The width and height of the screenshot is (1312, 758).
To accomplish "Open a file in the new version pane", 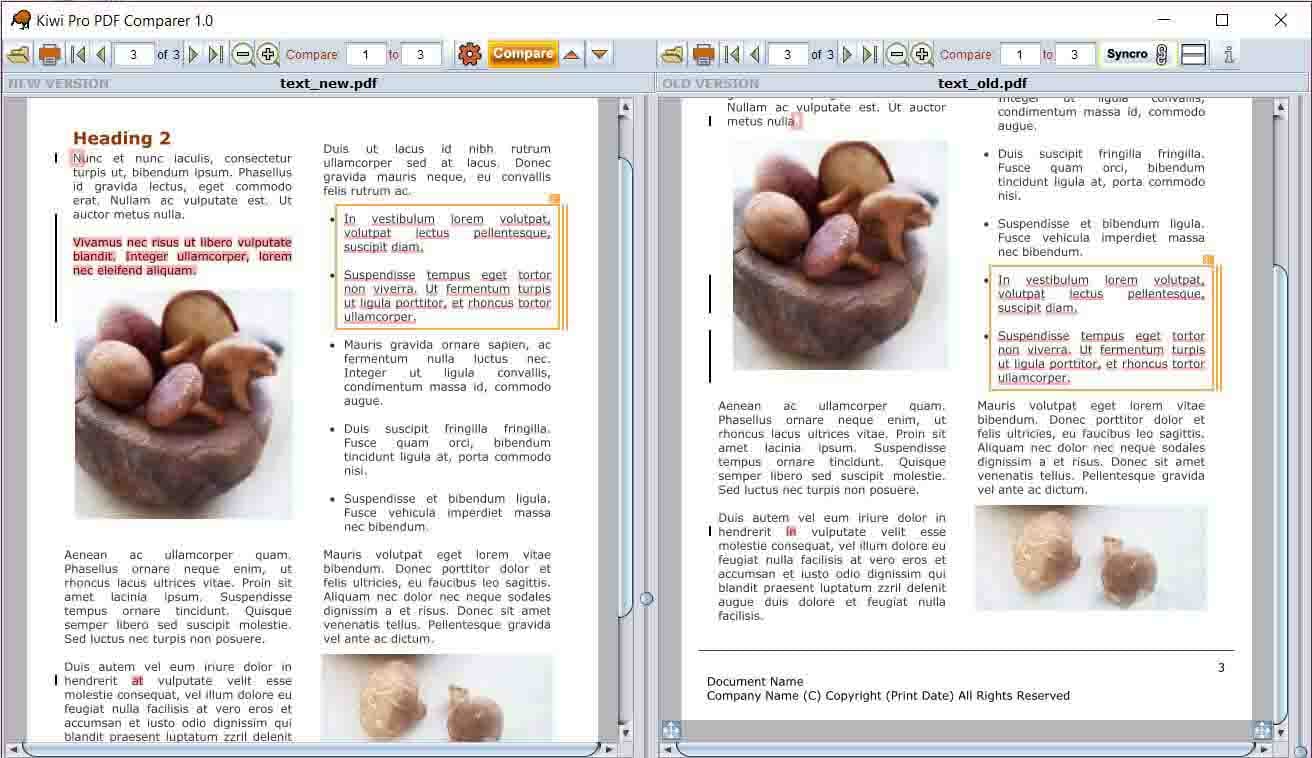I will [19, 54].
